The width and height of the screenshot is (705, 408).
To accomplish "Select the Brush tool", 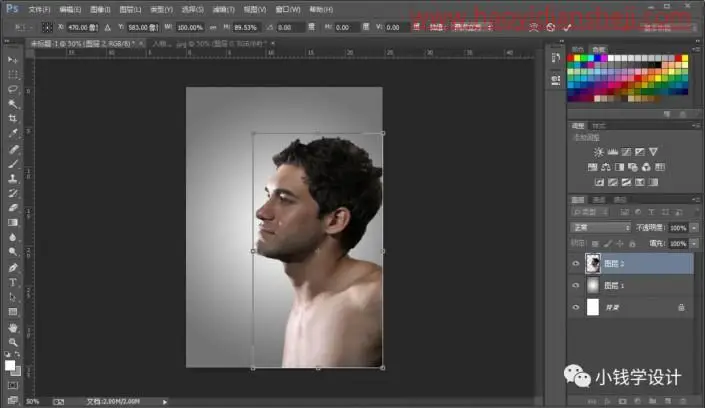I will (13, 164).
